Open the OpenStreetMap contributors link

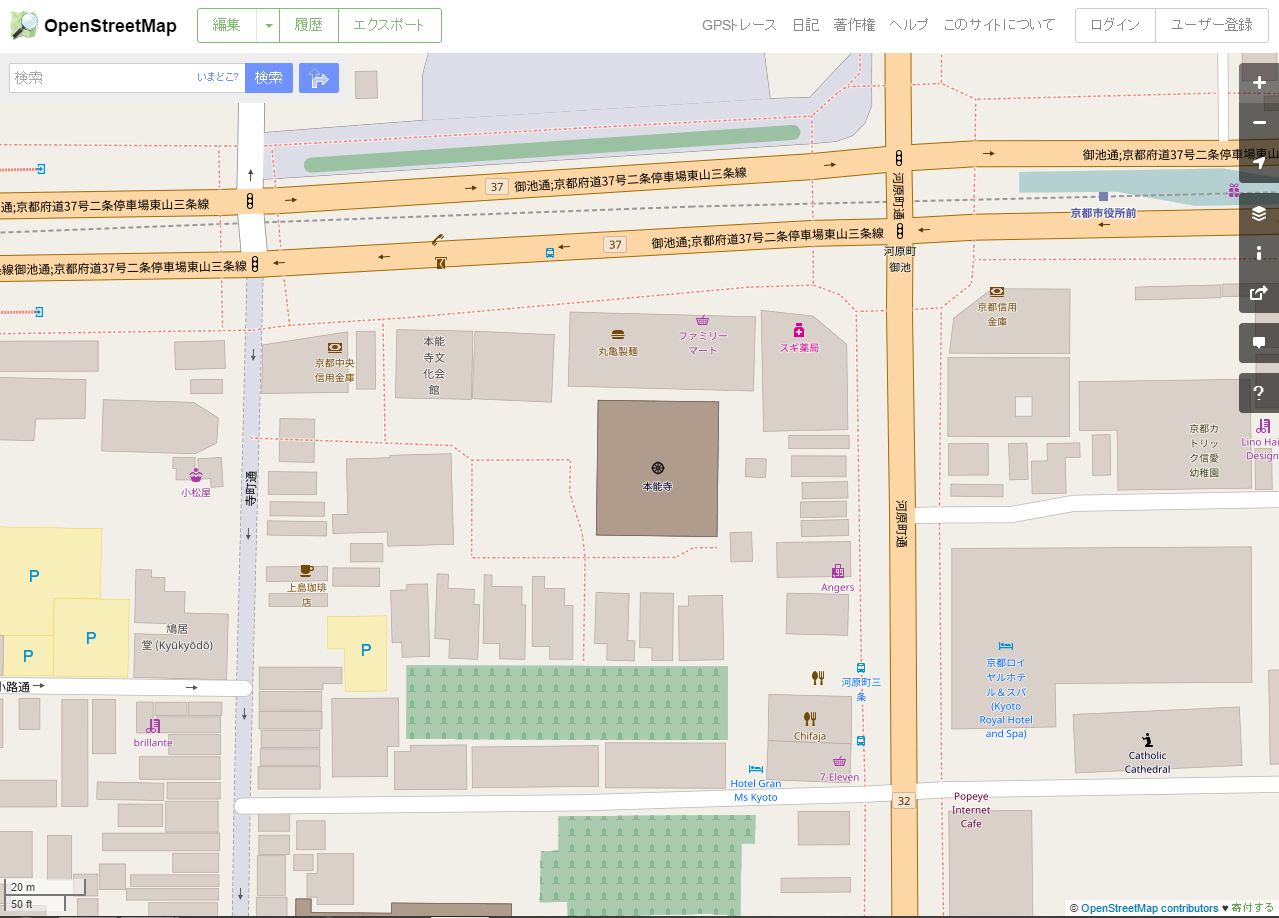tap(1149, 908)
